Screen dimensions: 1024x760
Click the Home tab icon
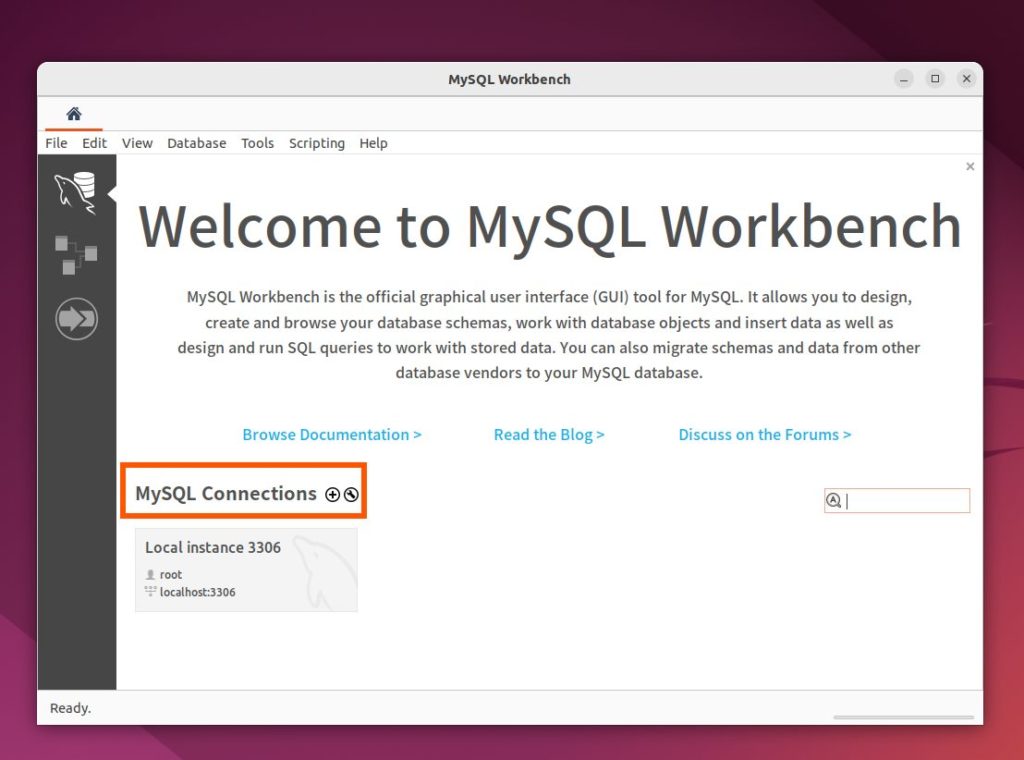click(x=73, y=114)
